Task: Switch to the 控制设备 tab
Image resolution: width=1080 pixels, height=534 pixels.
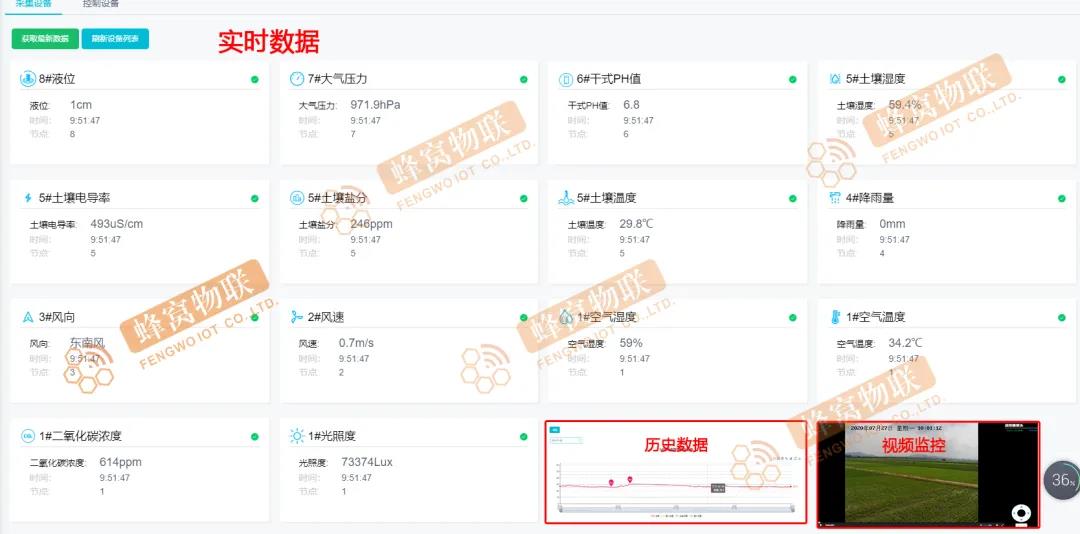Action: click(101, 4)
